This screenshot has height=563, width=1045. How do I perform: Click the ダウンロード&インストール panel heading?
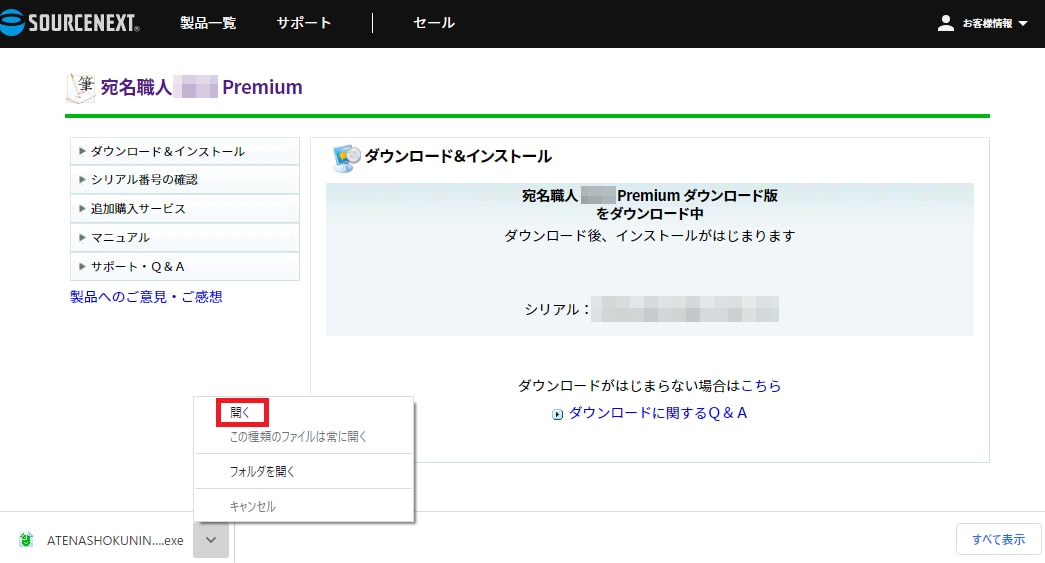(458, 157)
